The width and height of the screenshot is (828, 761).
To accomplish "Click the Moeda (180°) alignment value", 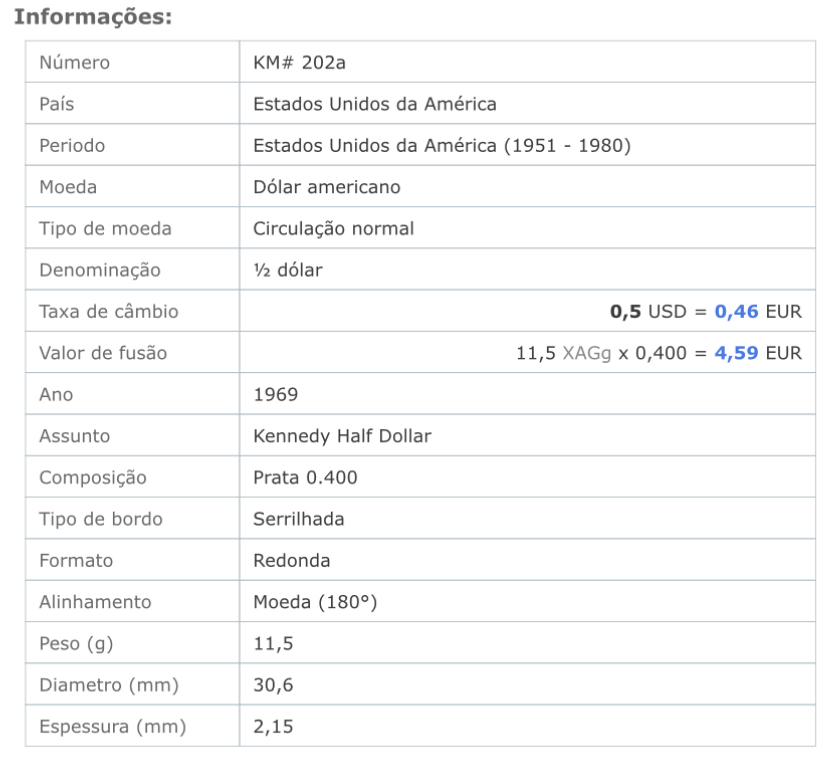I will [315, 602].
